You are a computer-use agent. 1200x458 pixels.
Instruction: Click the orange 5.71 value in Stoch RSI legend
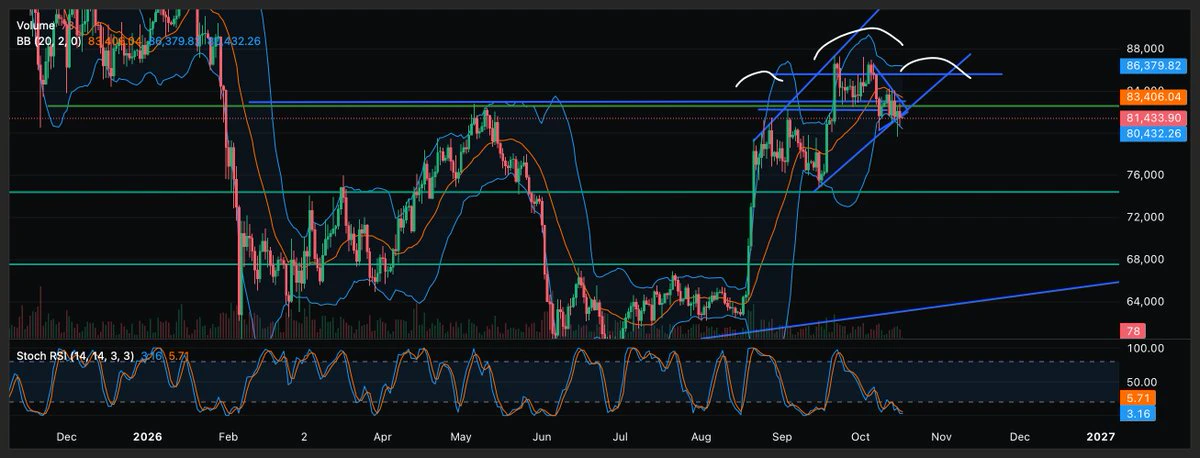click(x=178, y=356)
